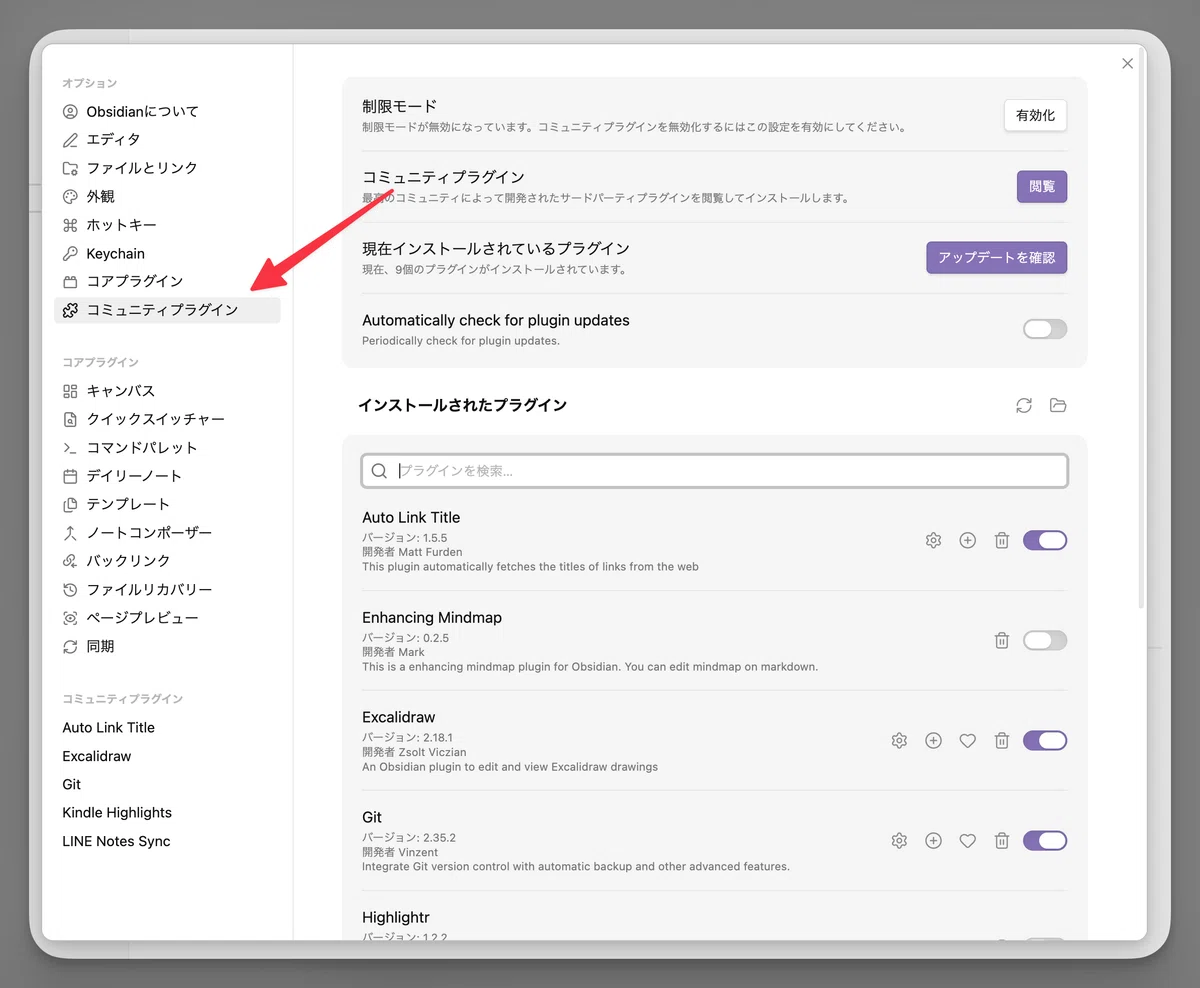1200x988 pixels.
Task: Open 同期 sync settings
Action: [x=167, y=647]
